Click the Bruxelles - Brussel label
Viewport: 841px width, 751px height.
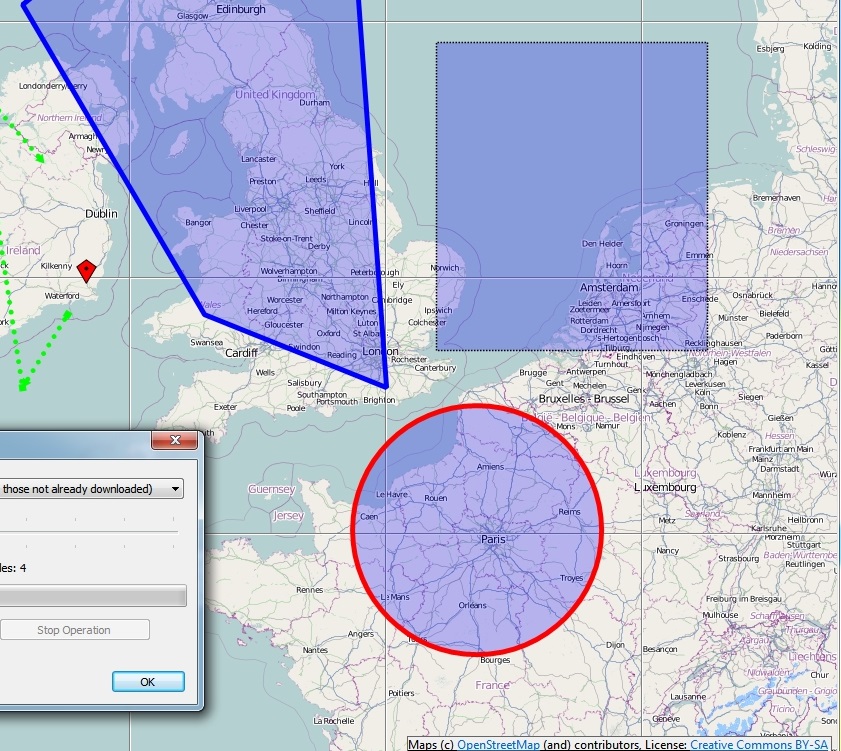tap(584, 399)
